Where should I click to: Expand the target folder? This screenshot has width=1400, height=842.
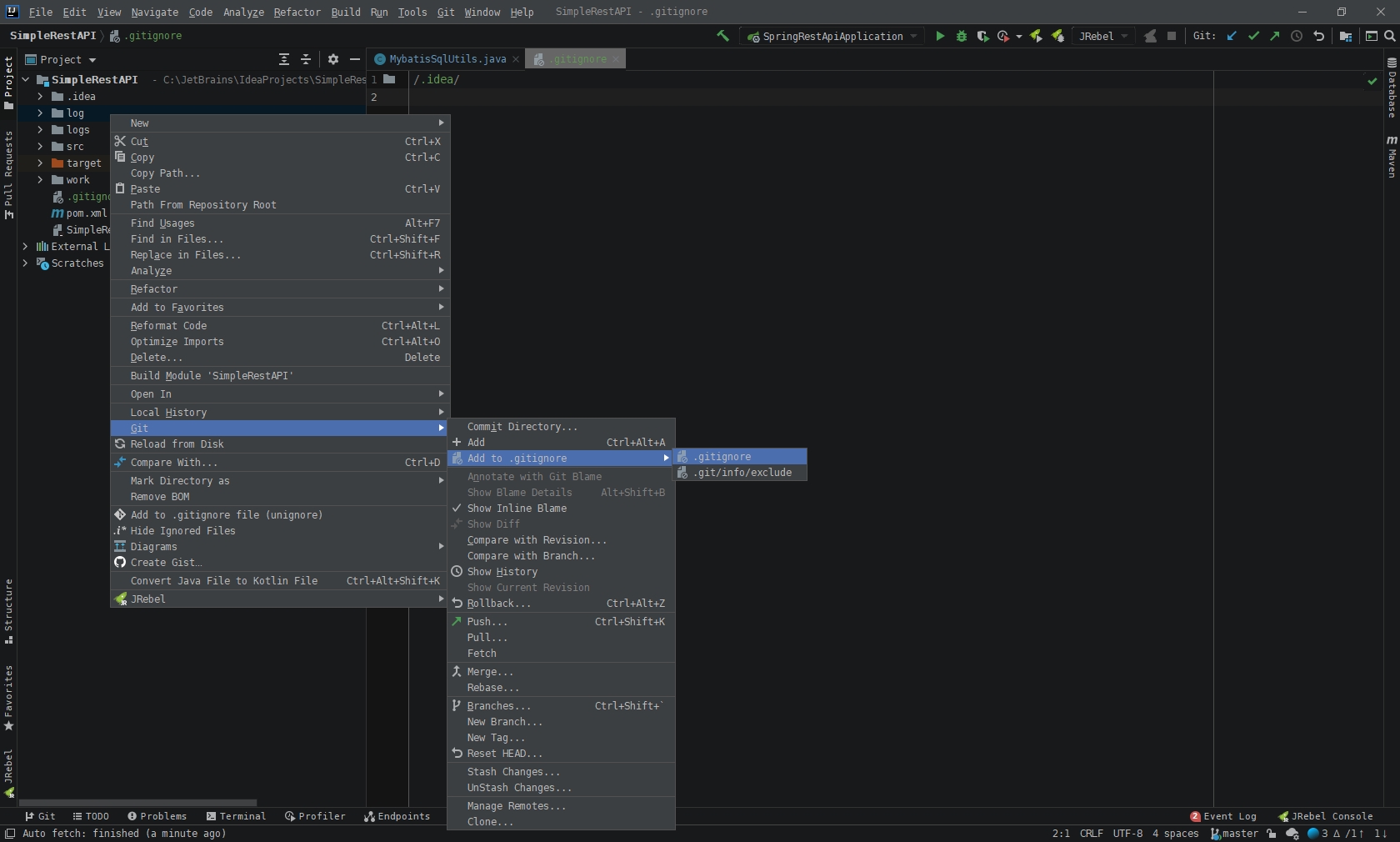coord(40,163)
